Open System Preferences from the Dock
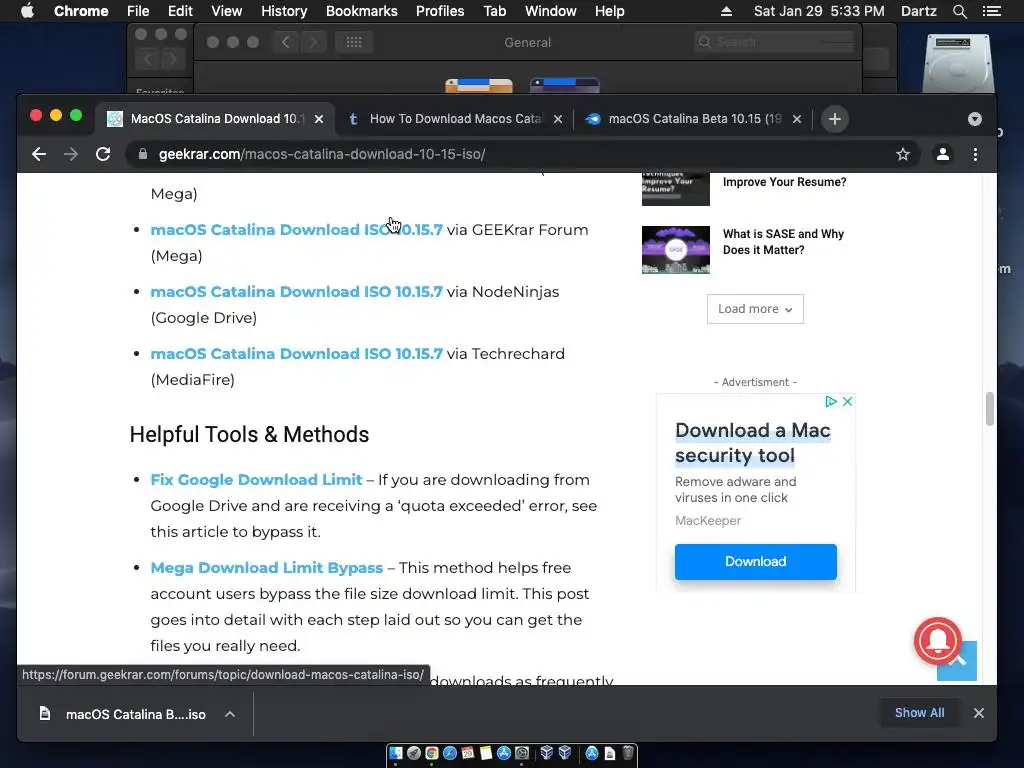The height and width of the screenshot is (768, 1024). click(x=522, y=753)
